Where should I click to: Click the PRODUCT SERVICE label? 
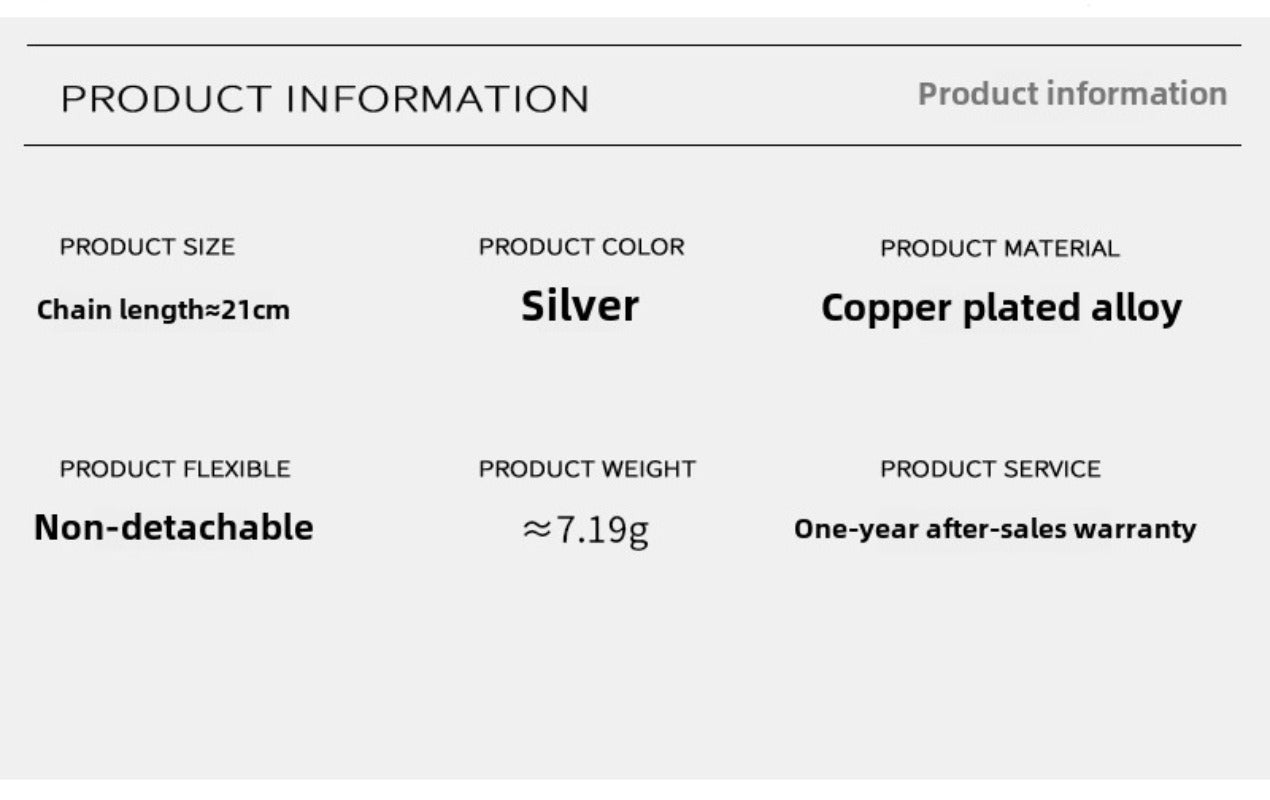(990, 469)
